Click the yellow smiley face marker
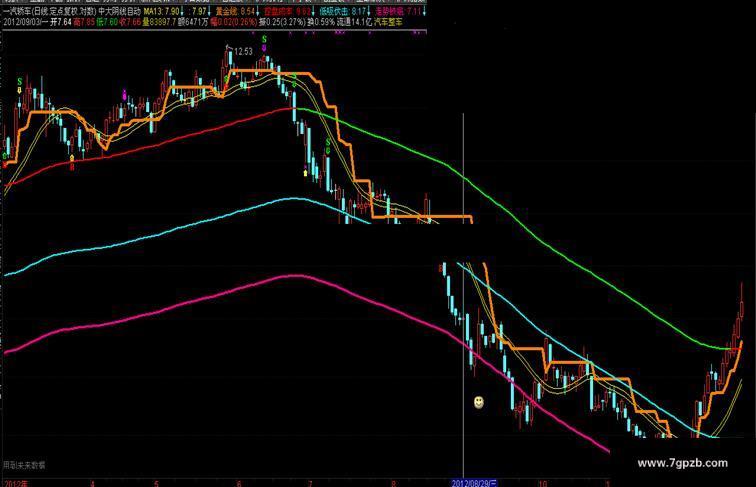 point(479,402)
